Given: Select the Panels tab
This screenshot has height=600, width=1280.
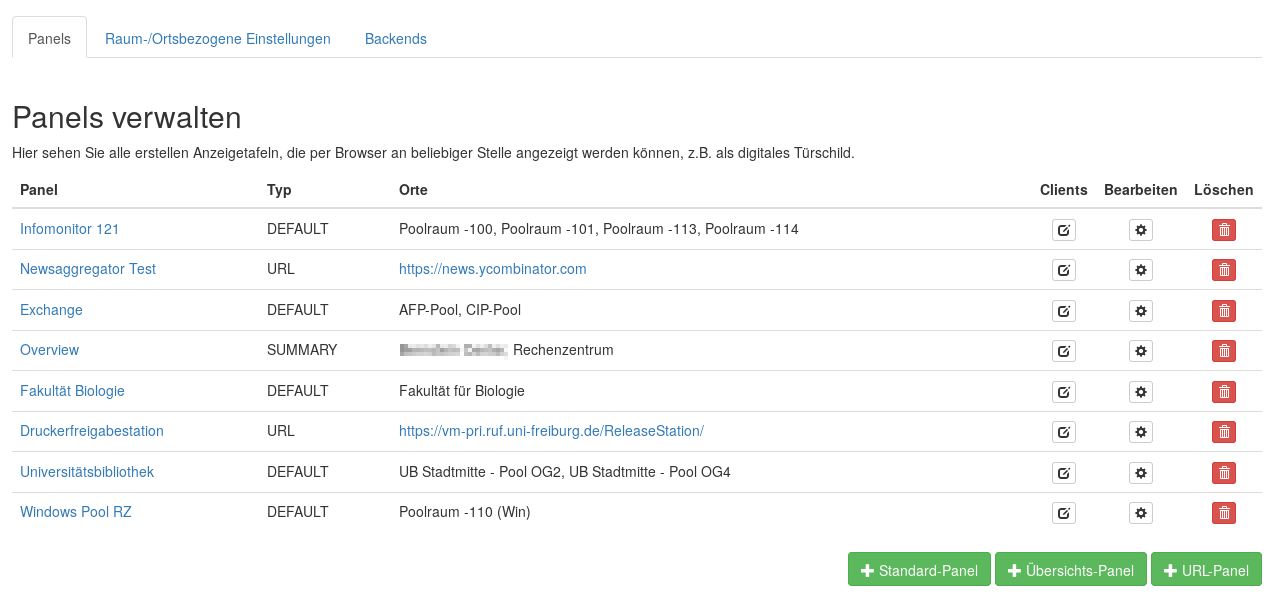Looking at the screenshot, I should (49, 39).
